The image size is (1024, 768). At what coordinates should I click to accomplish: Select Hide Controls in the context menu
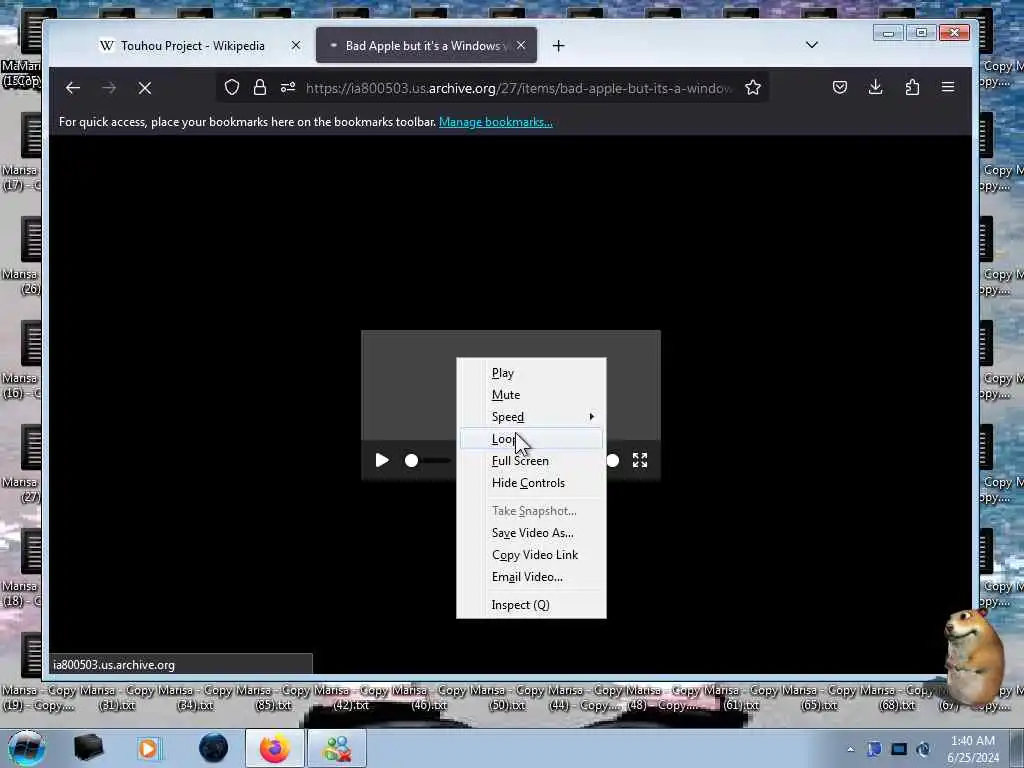point(531,483)
